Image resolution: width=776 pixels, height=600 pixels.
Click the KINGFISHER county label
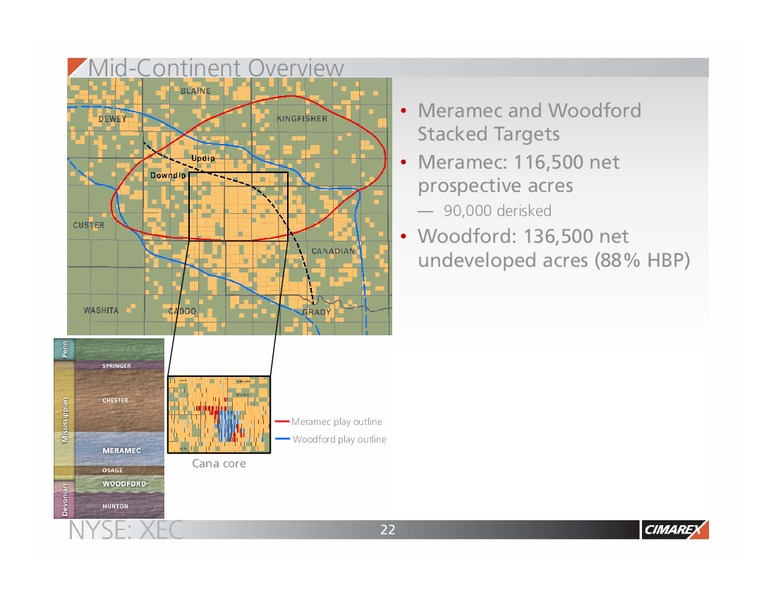tap(301, 119)
